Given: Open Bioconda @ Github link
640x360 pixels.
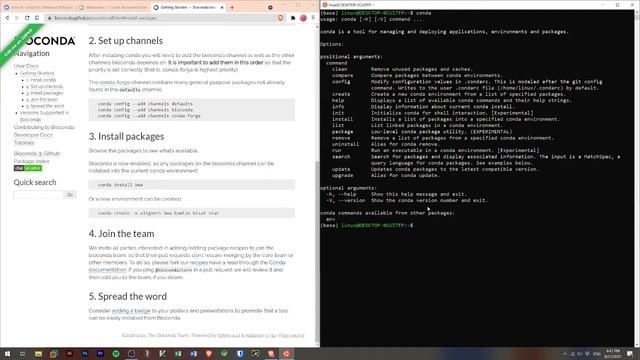Looking at the screenshot, I should click(37, 153).
